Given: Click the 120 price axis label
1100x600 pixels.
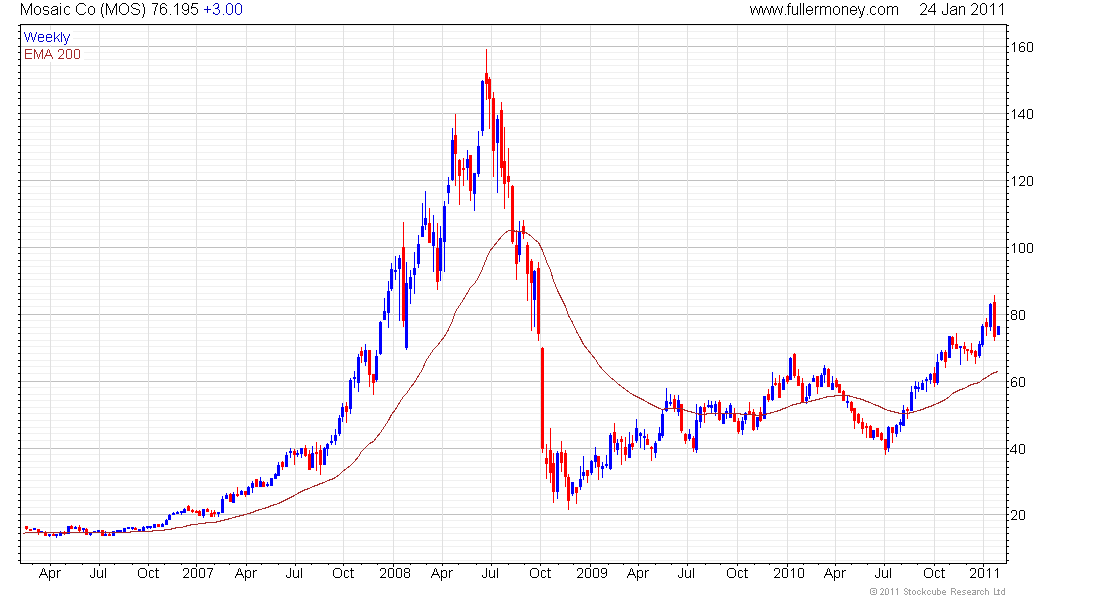Looking at the screenshot, I should tap(1021, 181).
